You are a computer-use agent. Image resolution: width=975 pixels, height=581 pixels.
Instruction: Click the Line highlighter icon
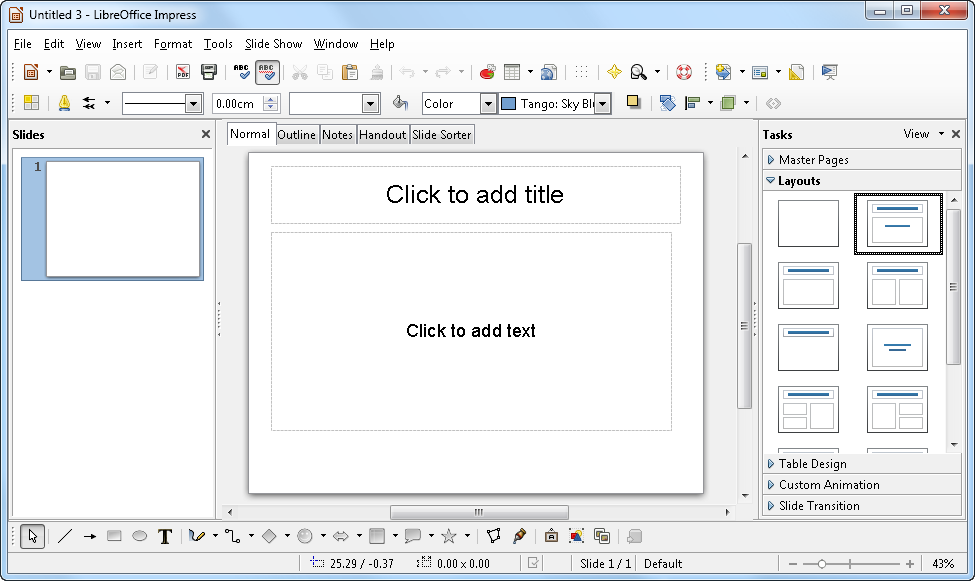pyautogui.click(x=64, y=103)
